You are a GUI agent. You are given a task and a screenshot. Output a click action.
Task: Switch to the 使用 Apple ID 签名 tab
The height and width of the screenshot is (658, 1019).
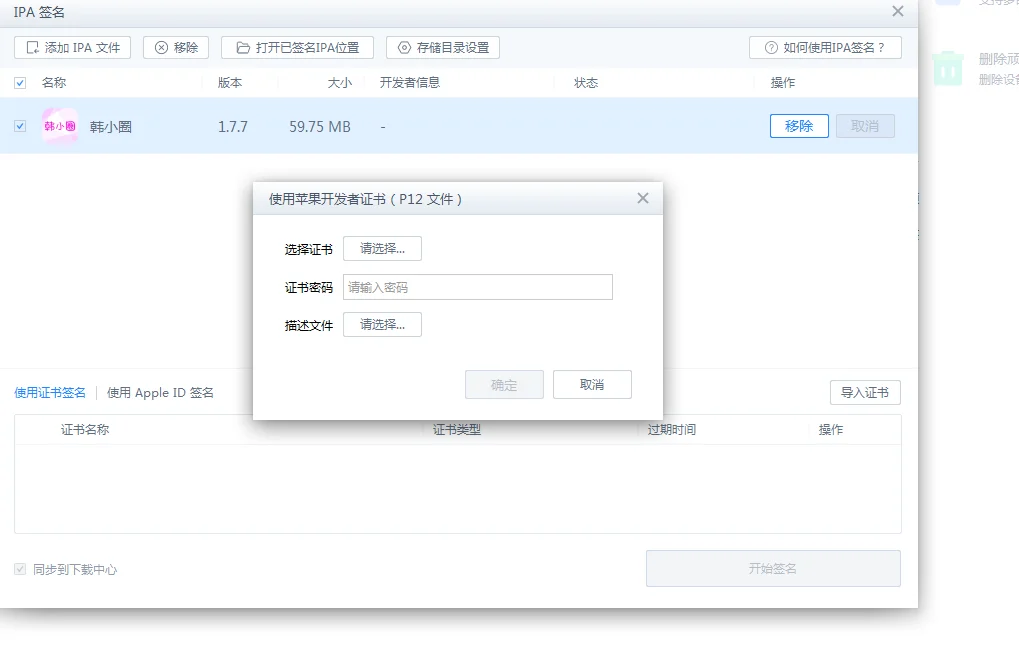(160, 392)
